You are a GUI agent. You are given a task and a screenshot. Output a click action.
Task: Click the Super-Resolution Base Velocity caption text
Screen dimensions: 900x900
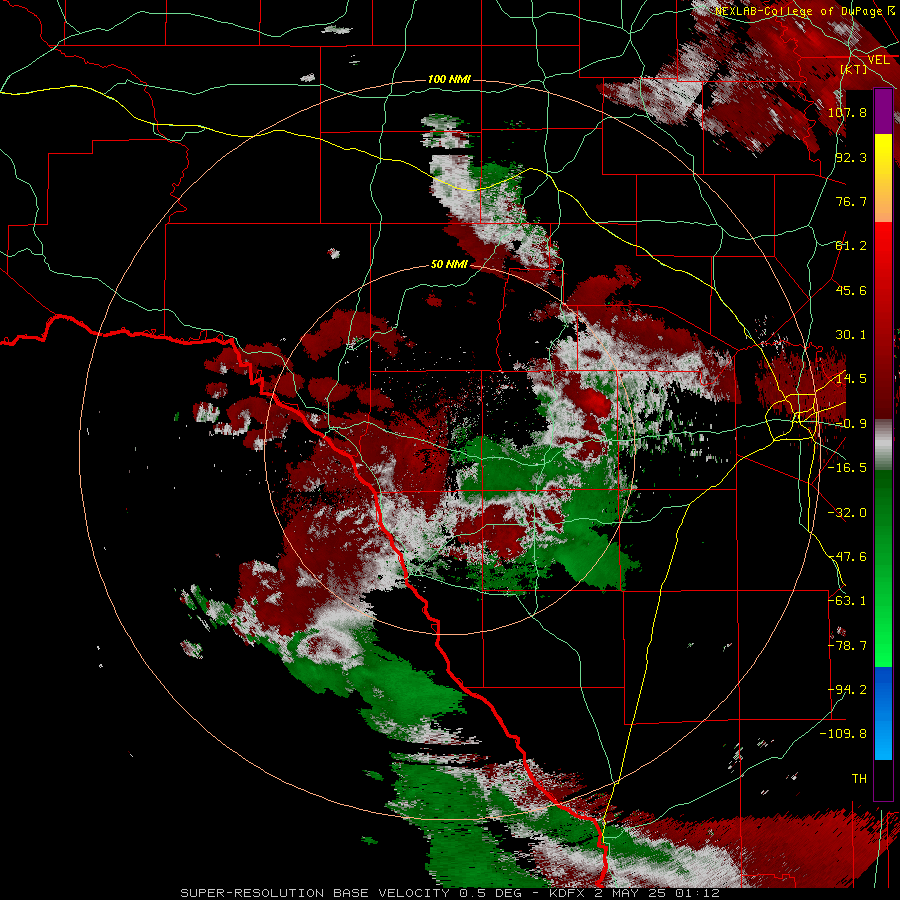(x=449, y=893)
